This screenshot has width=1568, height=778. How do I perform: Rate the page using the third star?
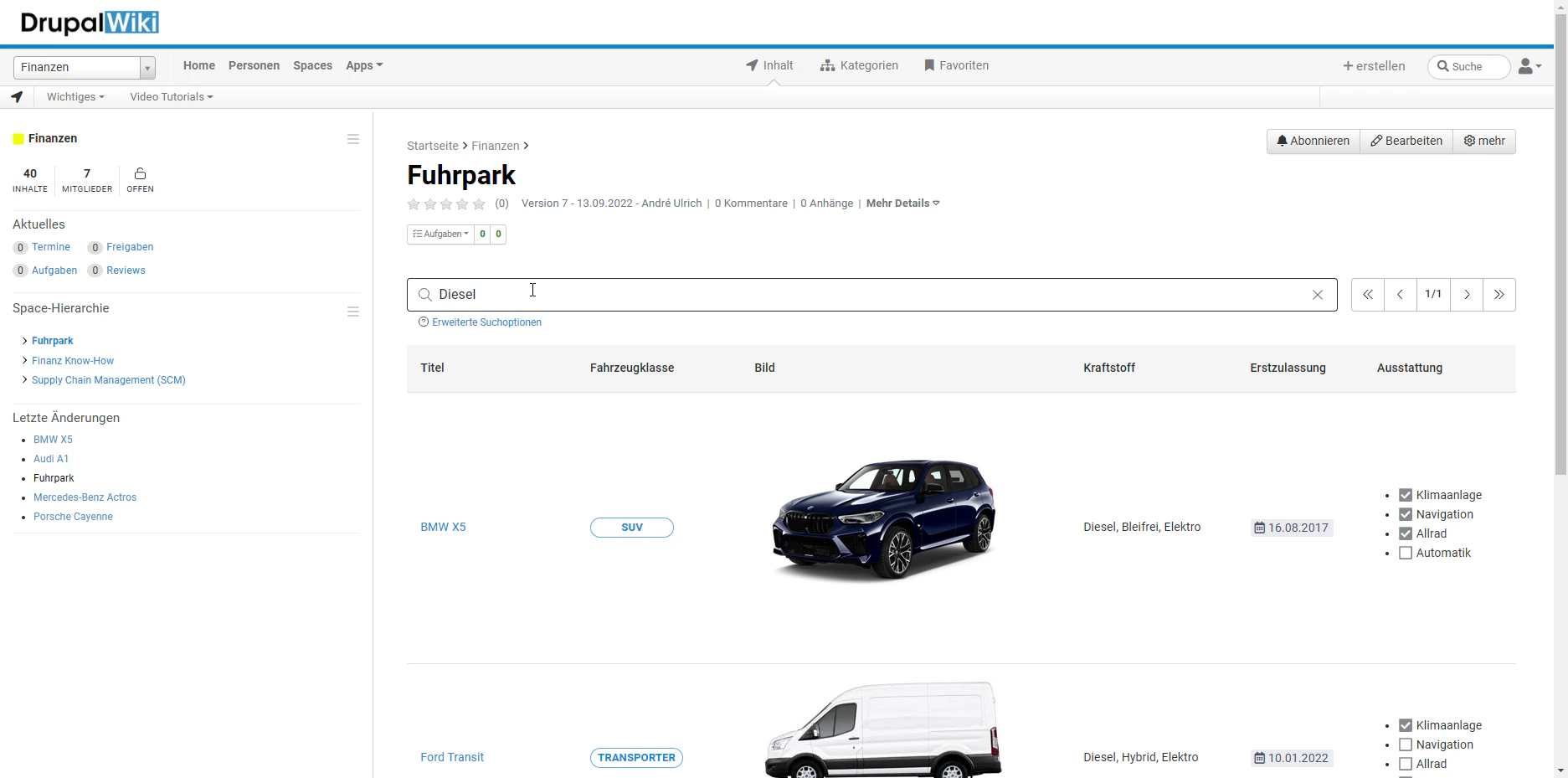446,204
